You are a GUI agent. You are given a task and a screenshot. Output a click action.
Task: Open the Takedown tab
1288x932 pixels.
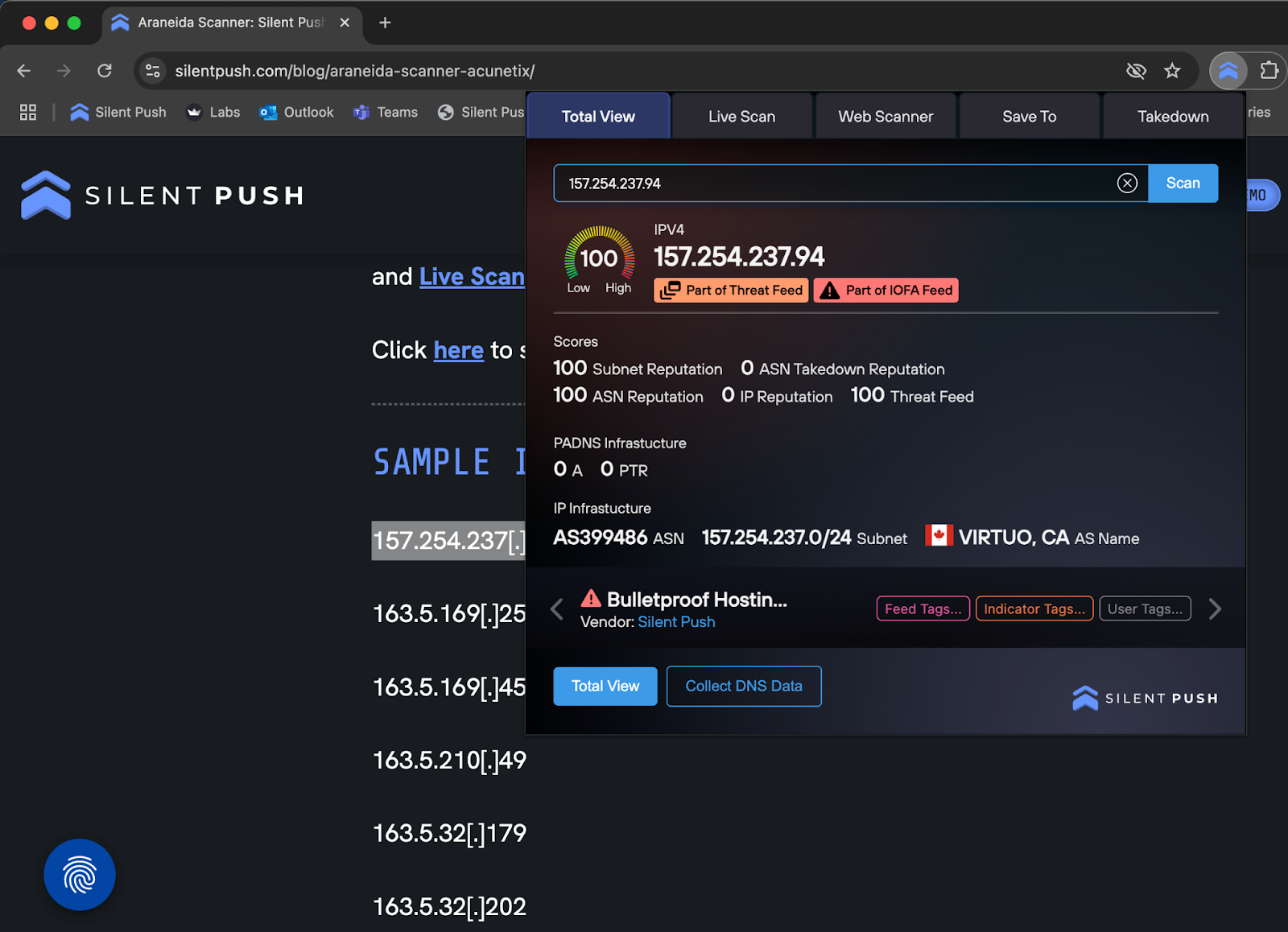pyautogui.click(x=1173, y=116)
